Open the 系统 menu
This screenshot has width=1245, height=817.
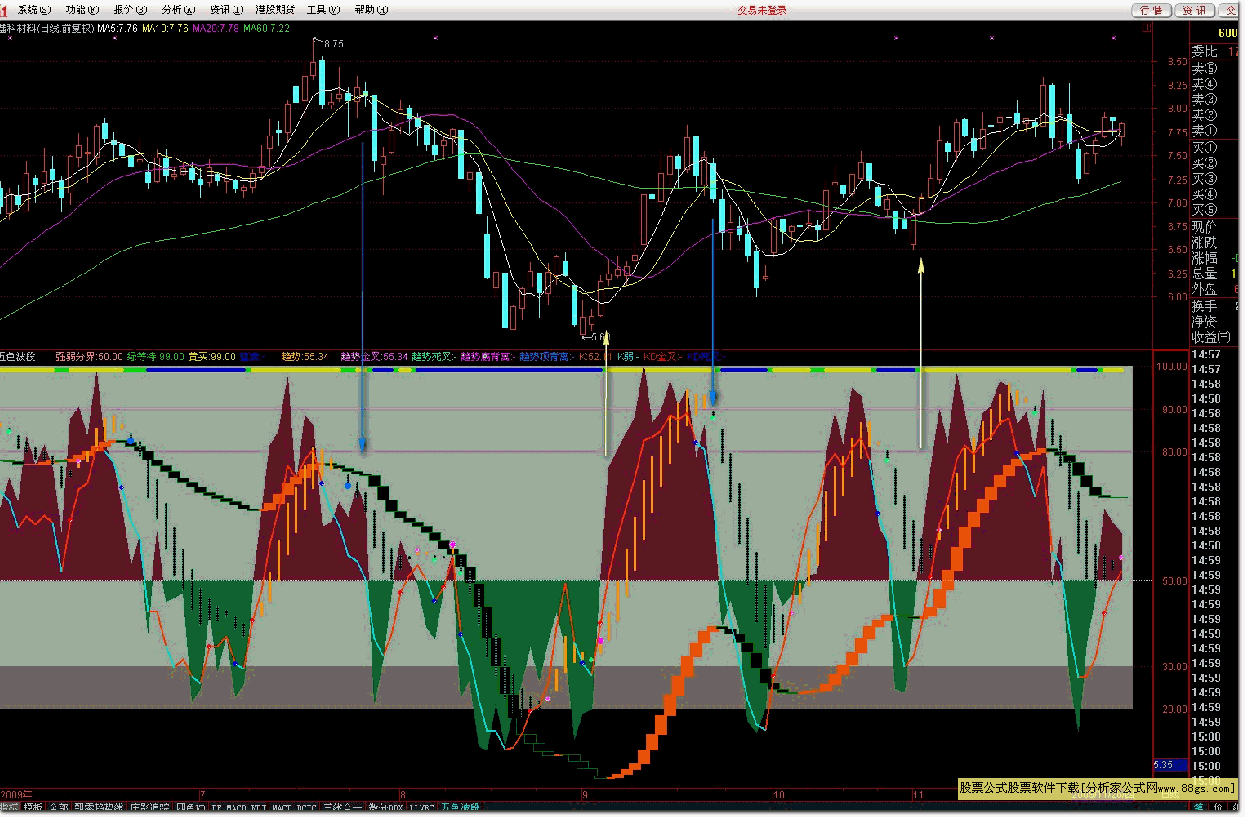[32, 10]
